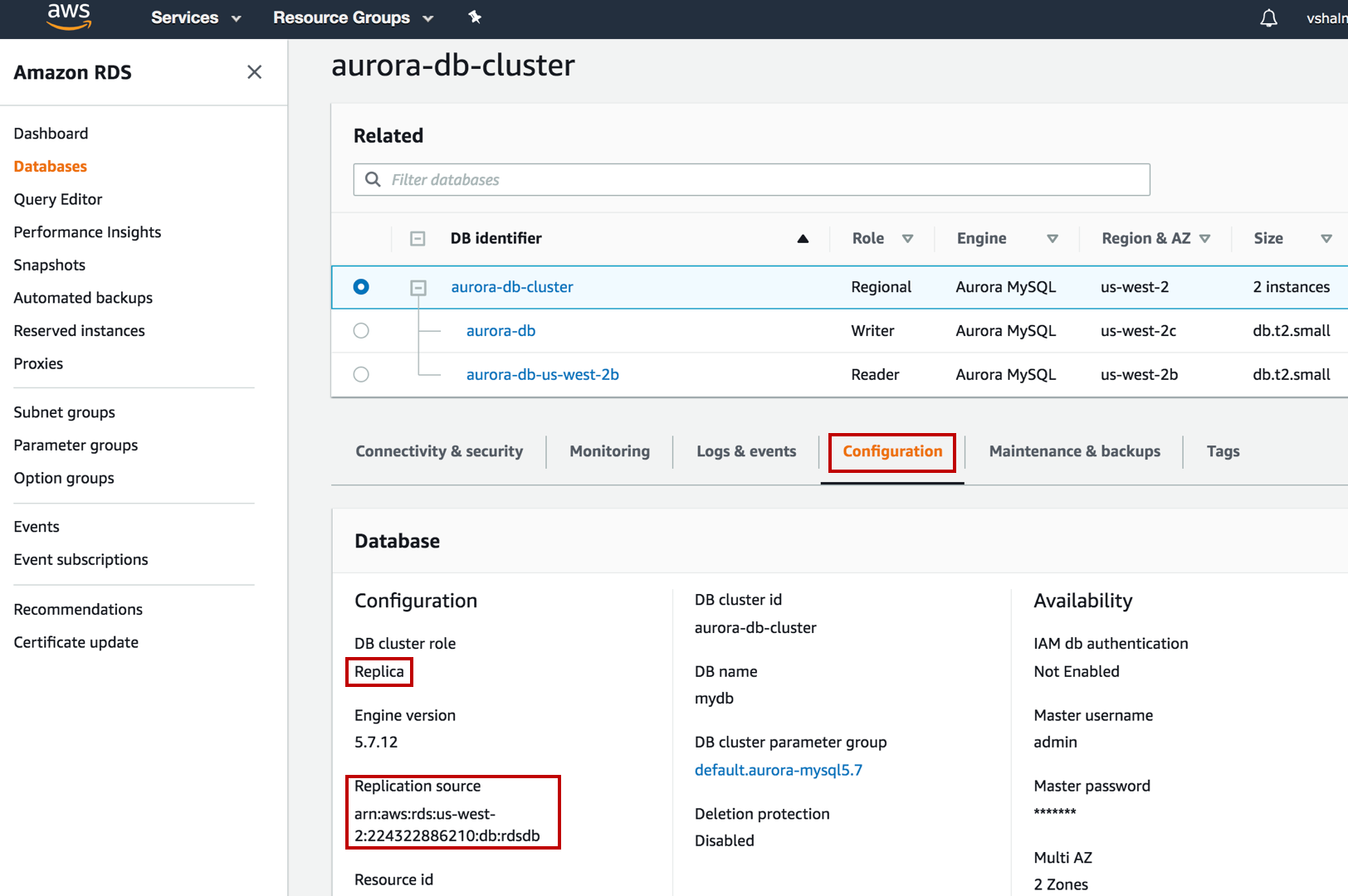Open the Services dropdown menu
The height and width of the screenshot is (896, 1348).
(x=196, y=17)
